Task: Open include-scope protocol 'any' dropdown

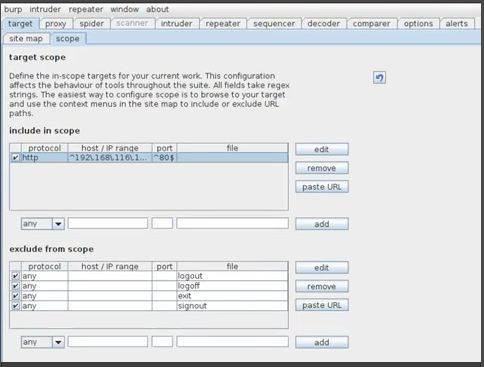Action: pyautogui.click(x=43, y=224)
